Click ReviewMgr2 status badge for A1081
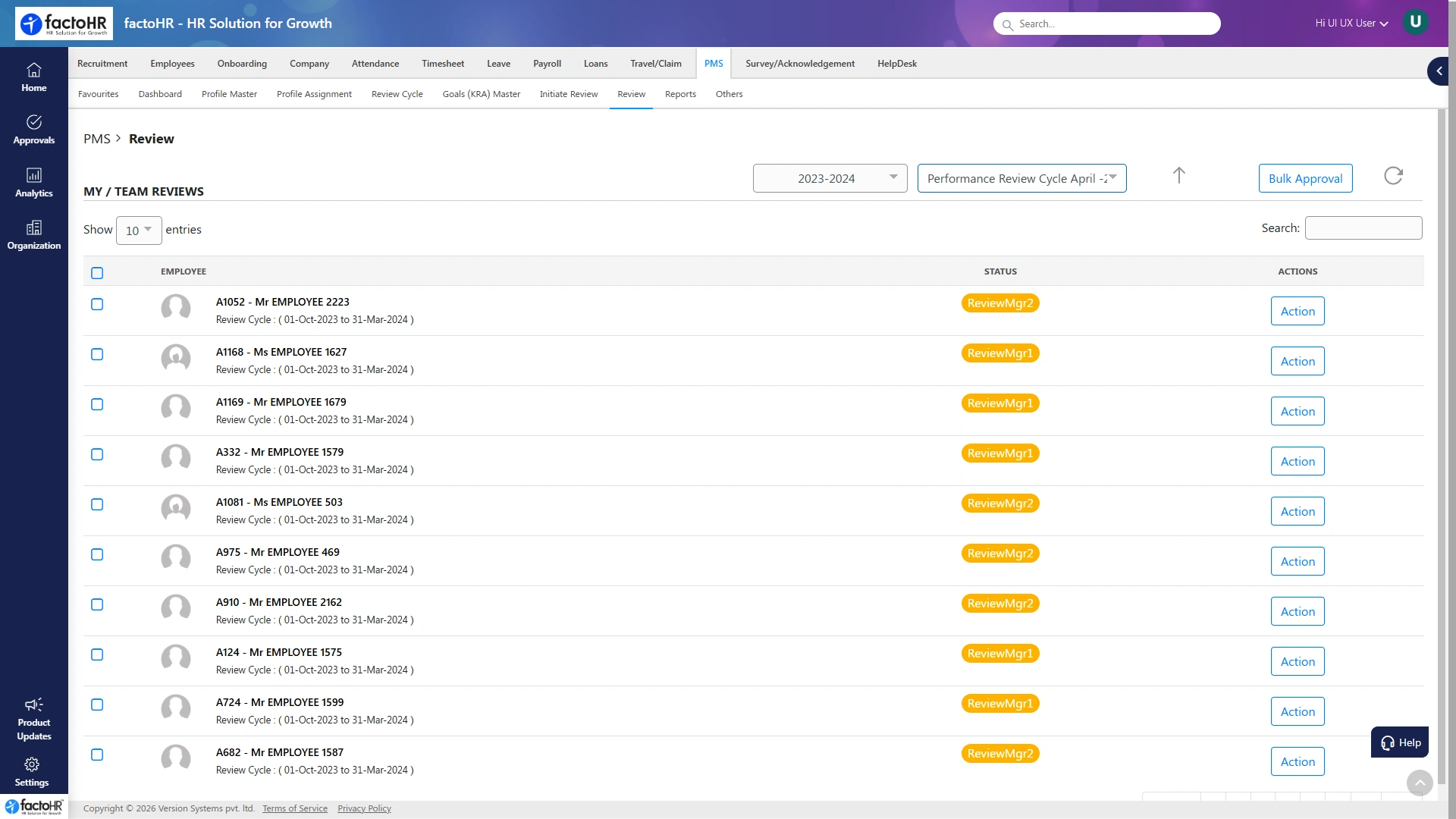 click(1000, 504)
